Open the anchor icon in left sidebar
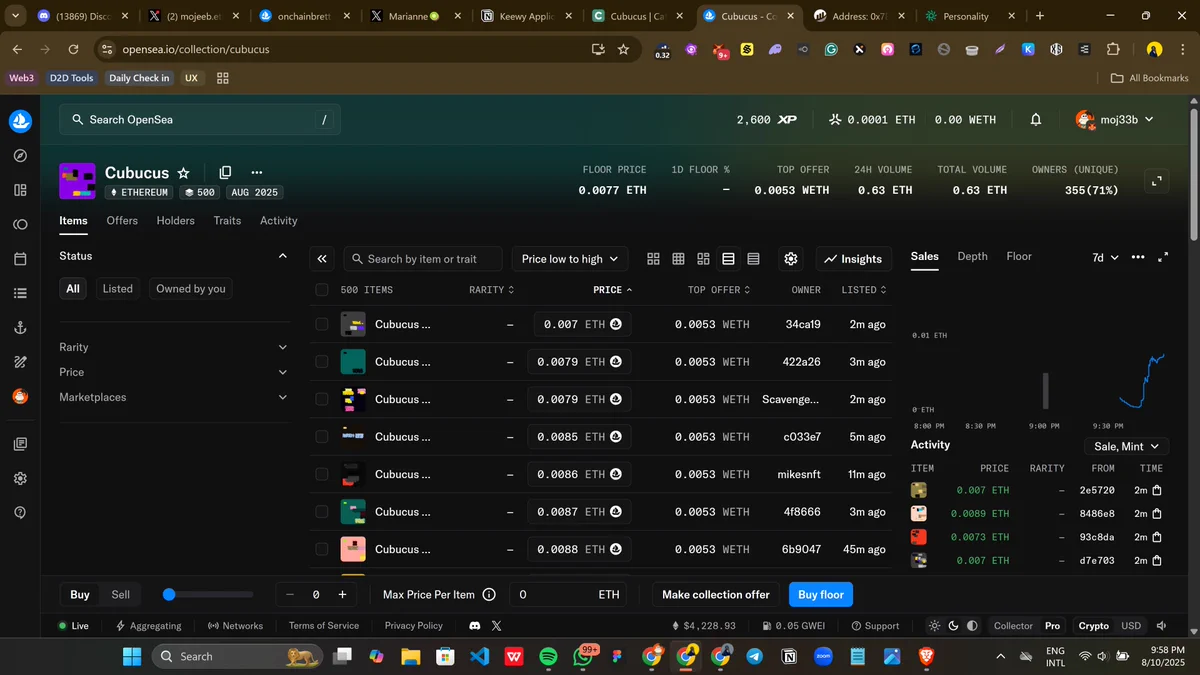The width and height of the screenshot is (1200, 675). click(20, 328)
